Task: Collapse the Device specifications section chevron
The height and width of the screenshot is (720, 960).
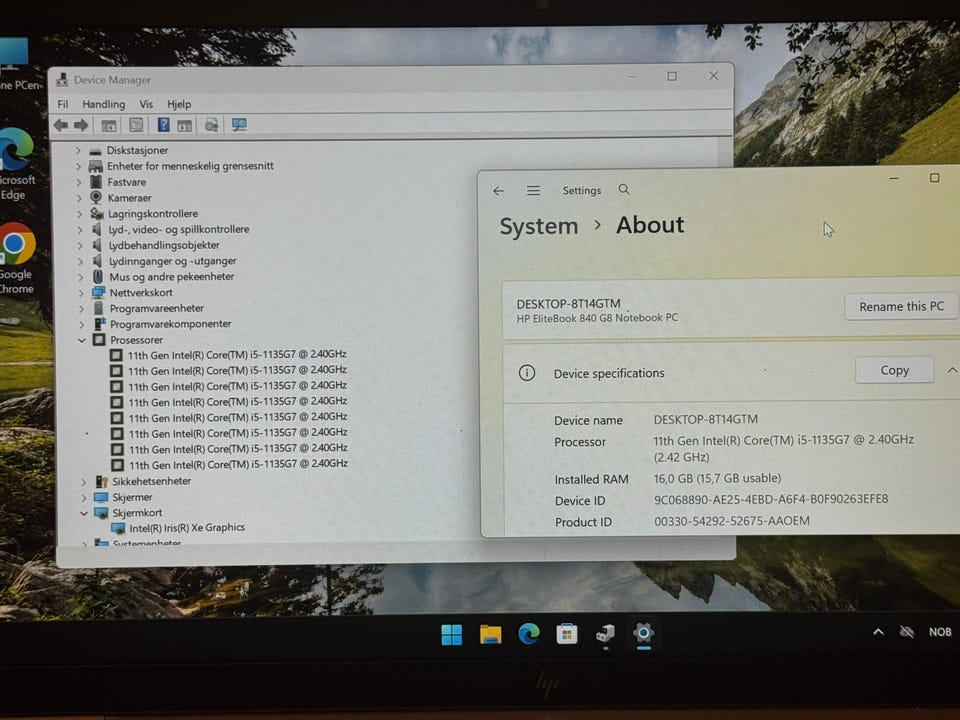Action: click(952, 370)
